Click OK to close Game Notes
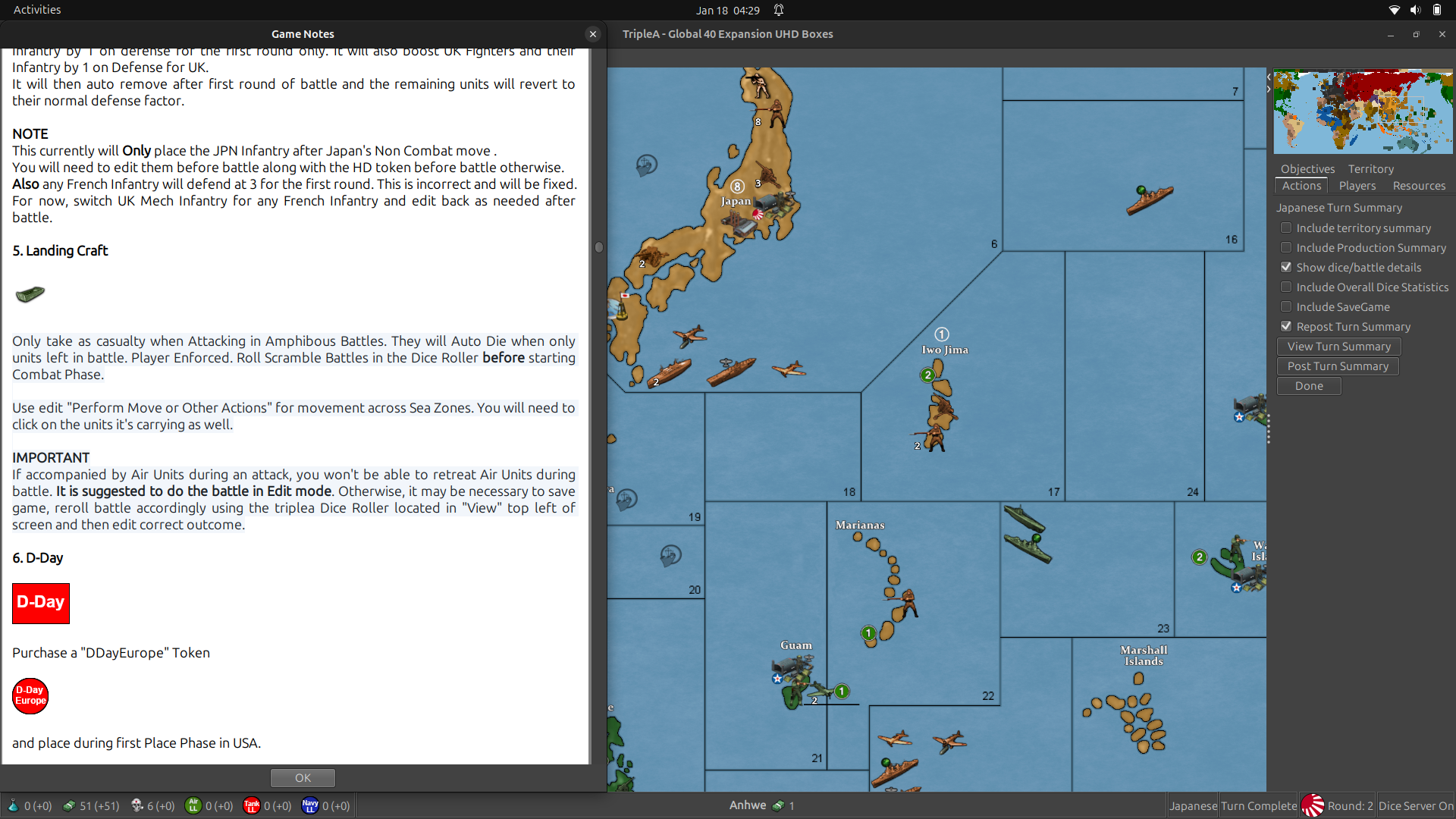 (303, 777)
